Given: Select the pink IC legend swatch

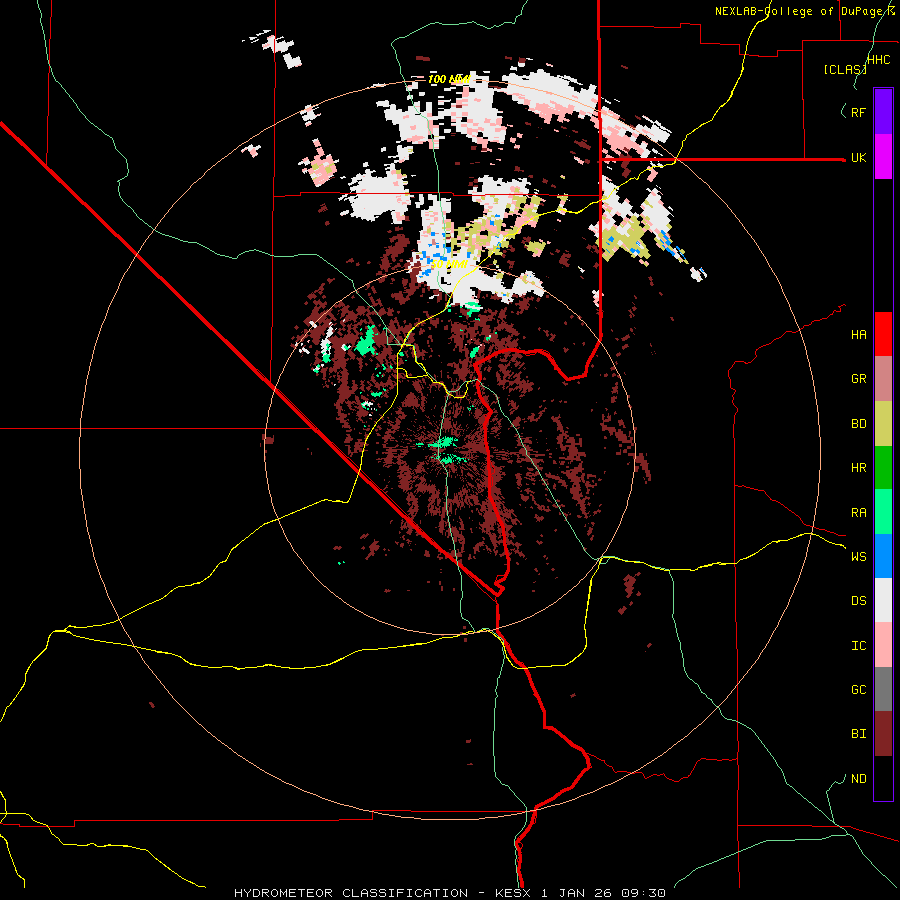Looking at the screenshot, I should (883, 645).
